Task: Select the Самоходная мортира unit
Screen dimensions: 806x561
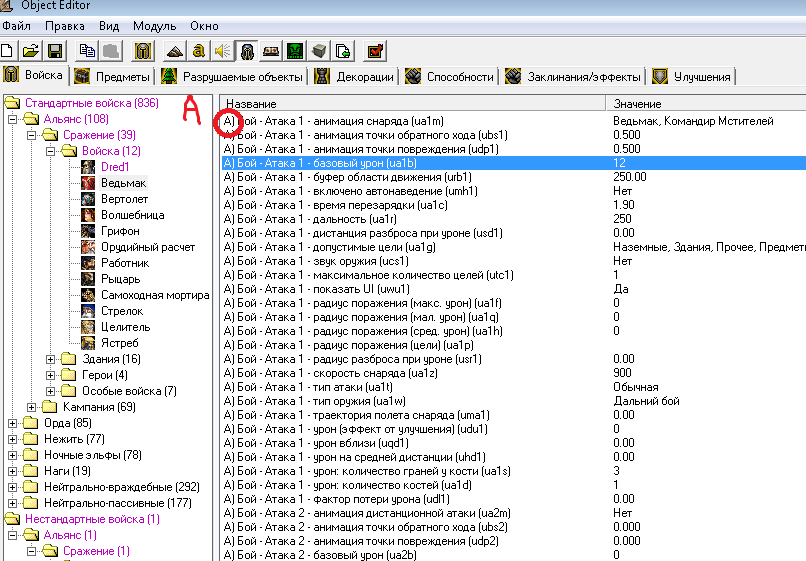Action: (x=155, y=294)
